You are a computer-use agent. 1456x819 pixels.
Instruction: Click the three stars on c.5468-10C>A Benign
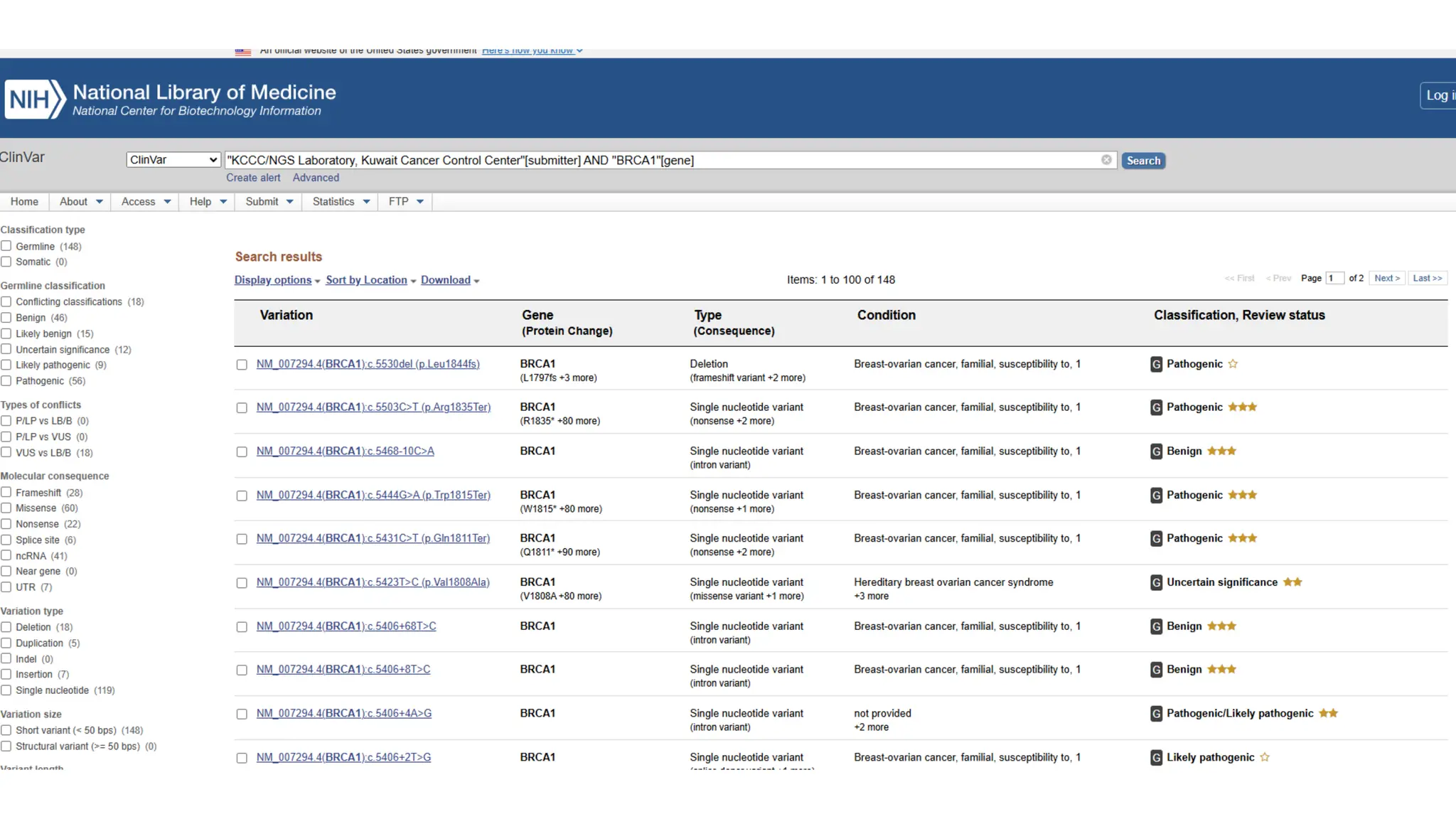coord(1221,451)
